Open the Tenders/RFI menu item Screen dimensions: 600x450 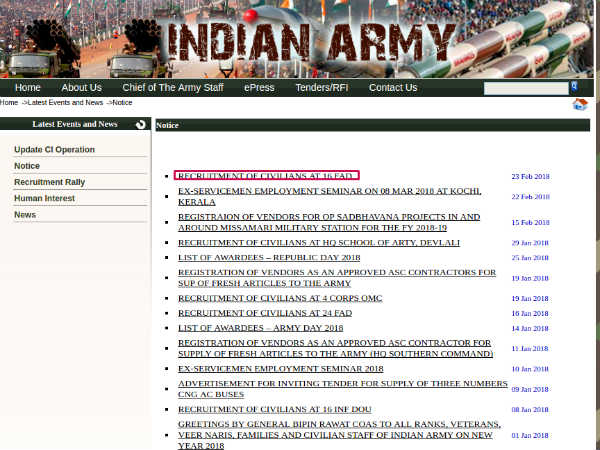click(x=321, y=88)
